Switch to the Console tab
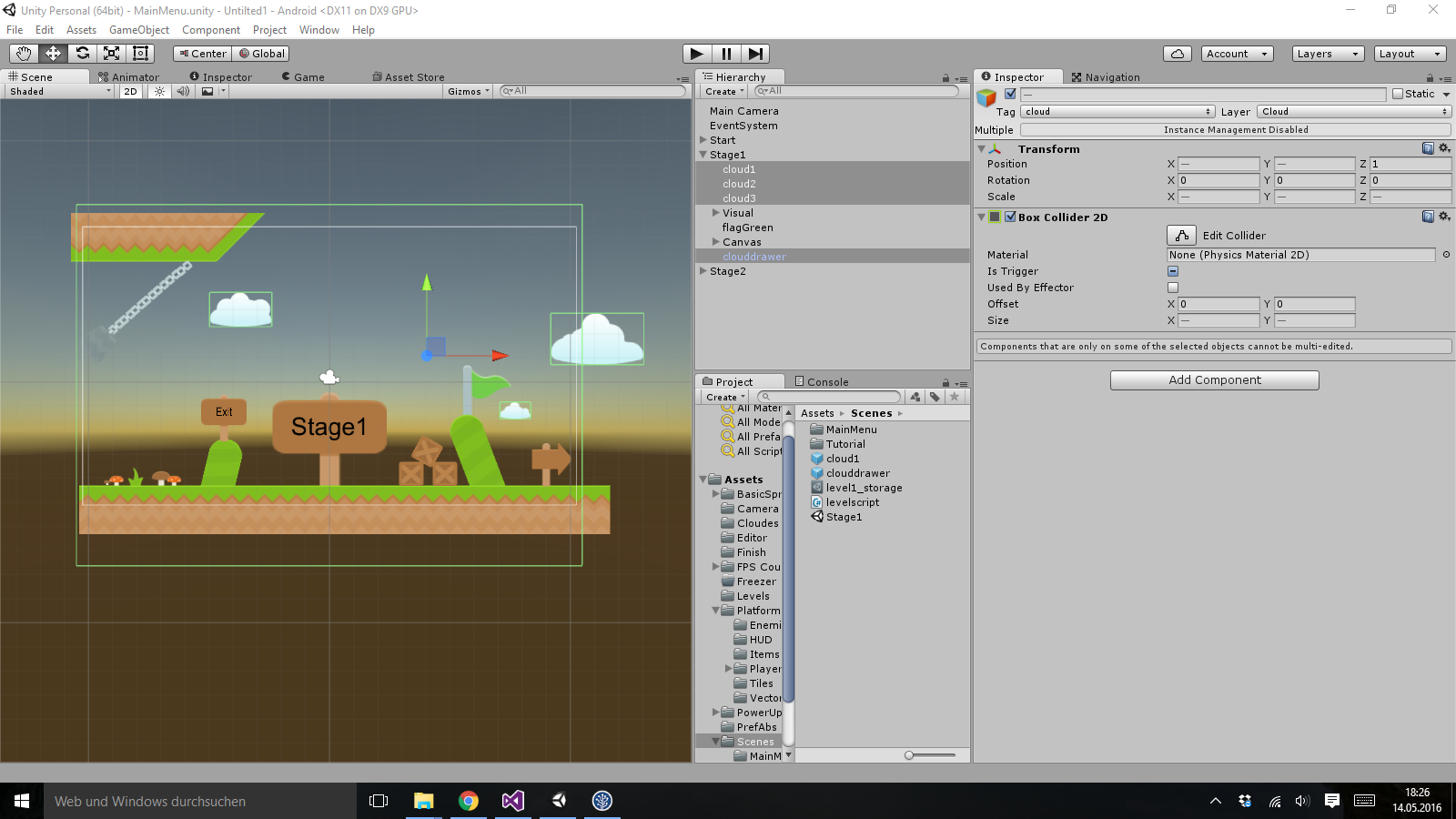Viewport: 1456px width, 819px height. (x=822, y=382)
